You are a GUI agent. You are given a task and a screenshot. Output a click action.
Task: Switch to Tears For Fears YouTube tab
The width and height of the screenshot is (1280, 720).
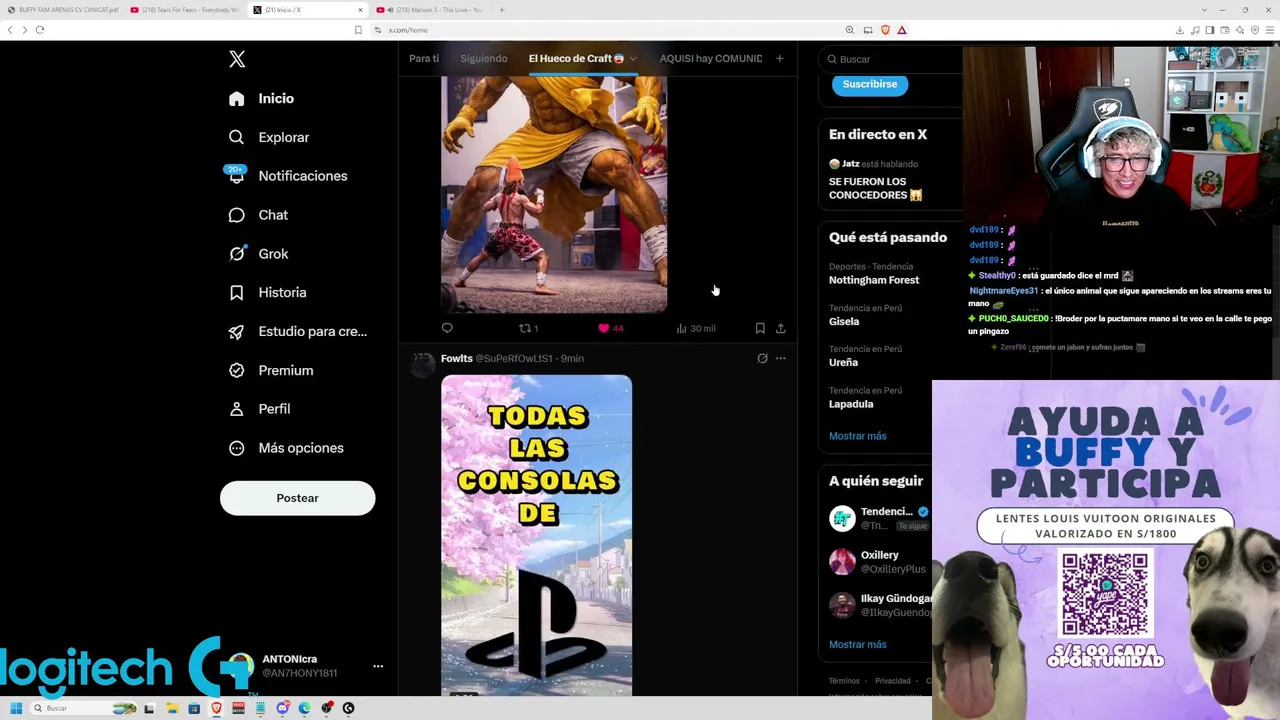[x=187, y=10]
